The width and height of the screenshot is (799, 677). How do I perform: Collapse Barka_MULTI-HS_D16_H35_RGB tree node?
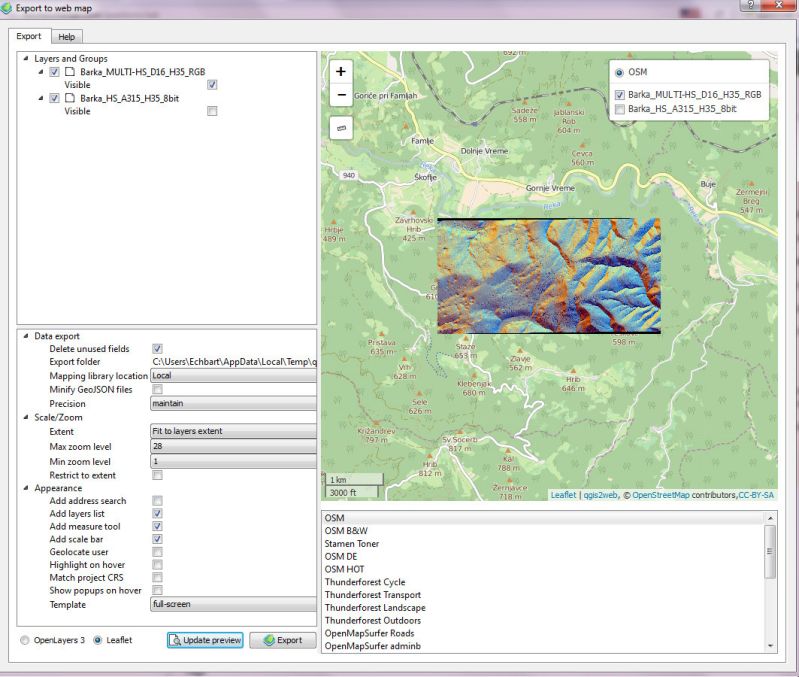[x=41, y=72]
